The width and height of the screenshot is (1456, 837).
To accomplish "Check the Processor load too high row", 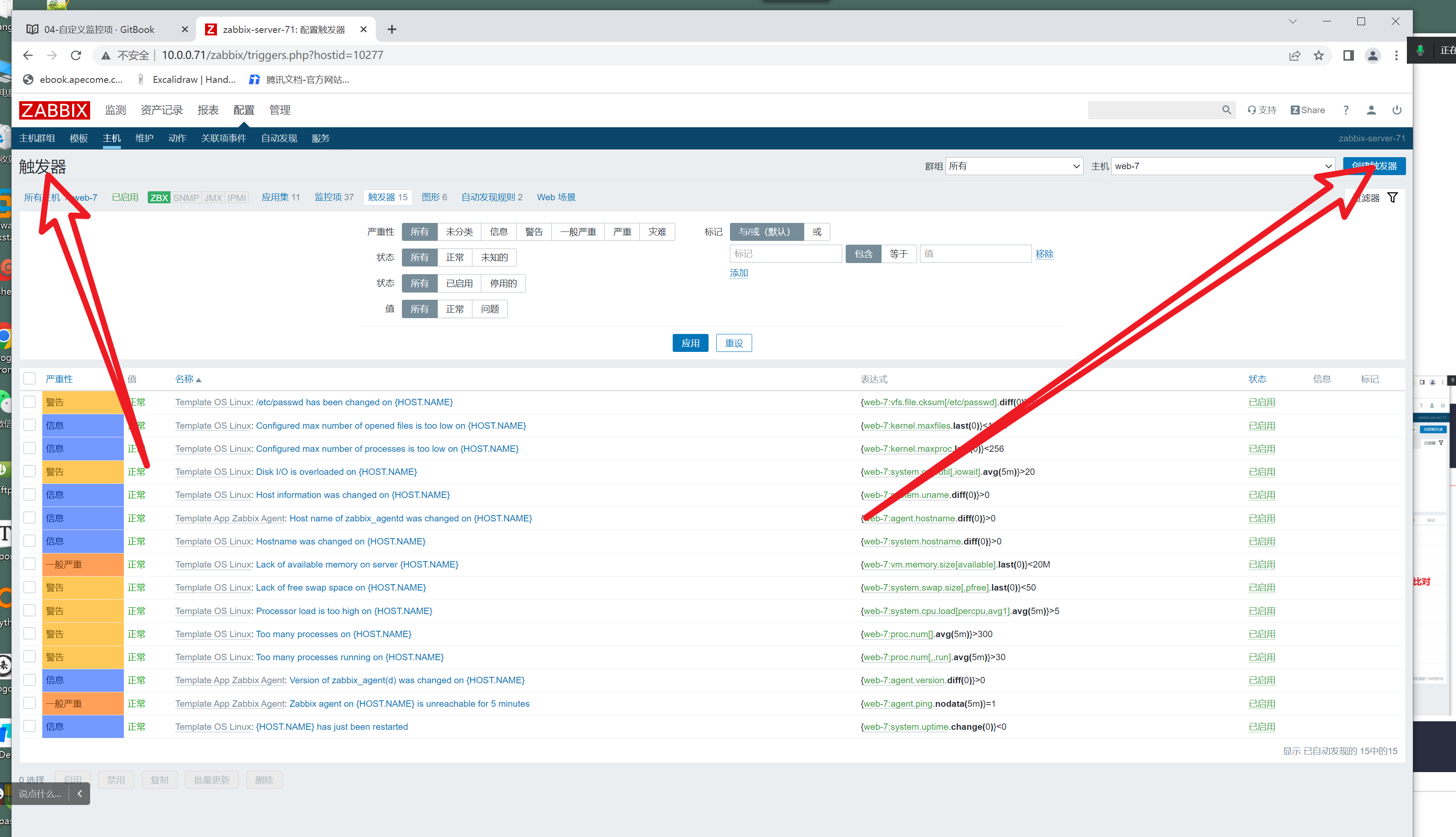I will pyautogui.click(x=29, y=611).
